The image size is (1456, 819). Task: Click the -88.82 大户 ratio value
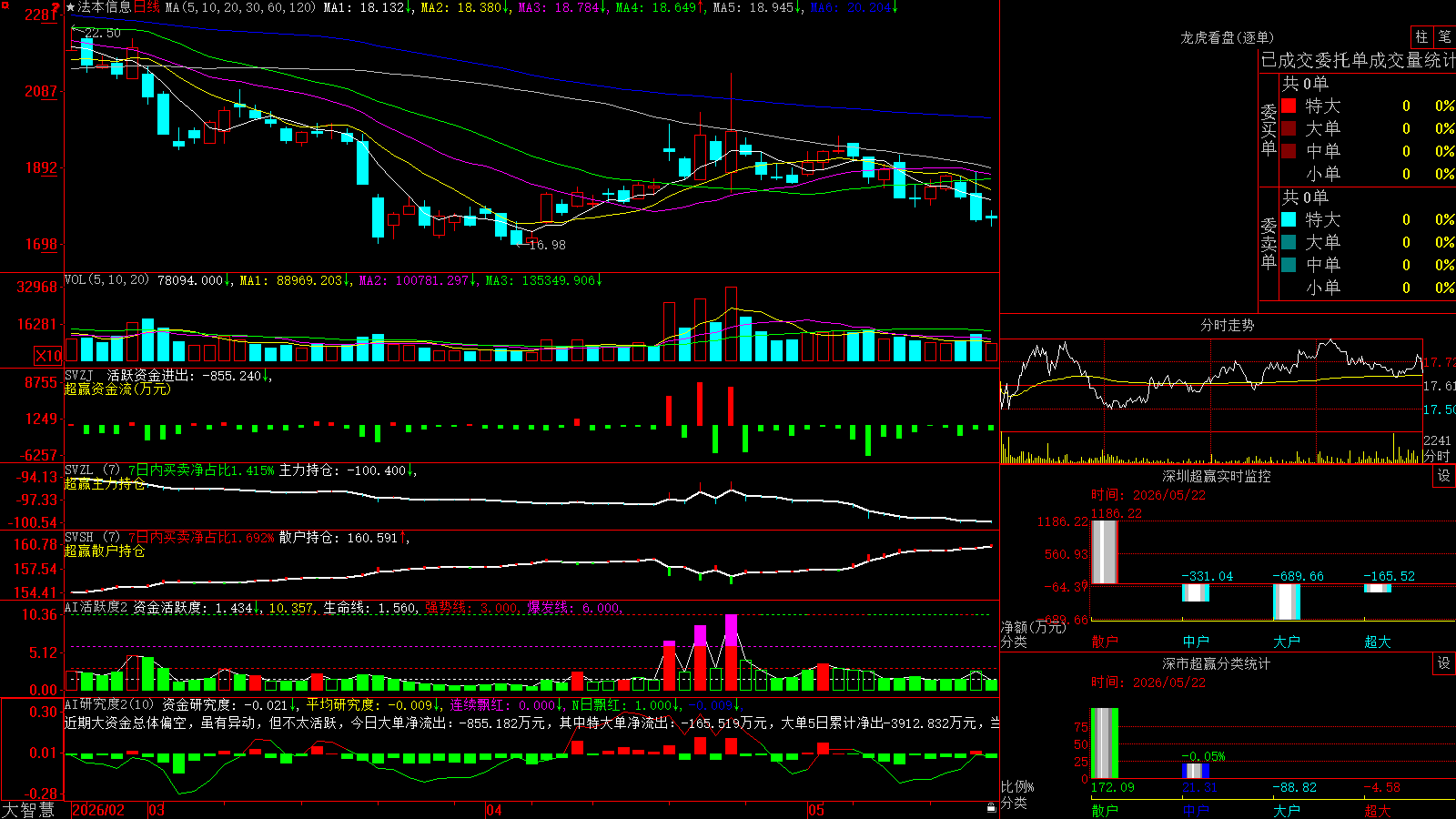pyautogui.click(x=1295, y=787)
